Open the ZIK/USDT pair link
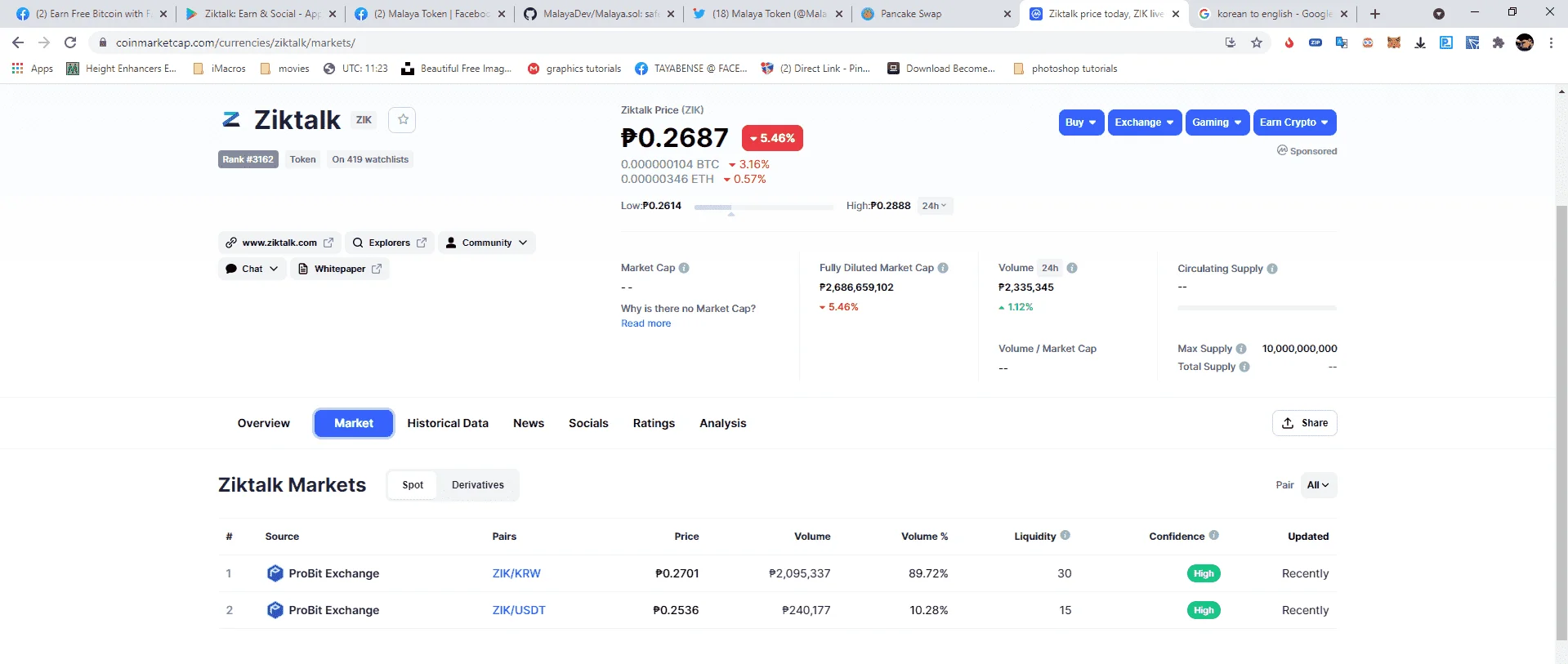Image resolution: width=1568 pixels, height=664 pixels. [519, 610]
